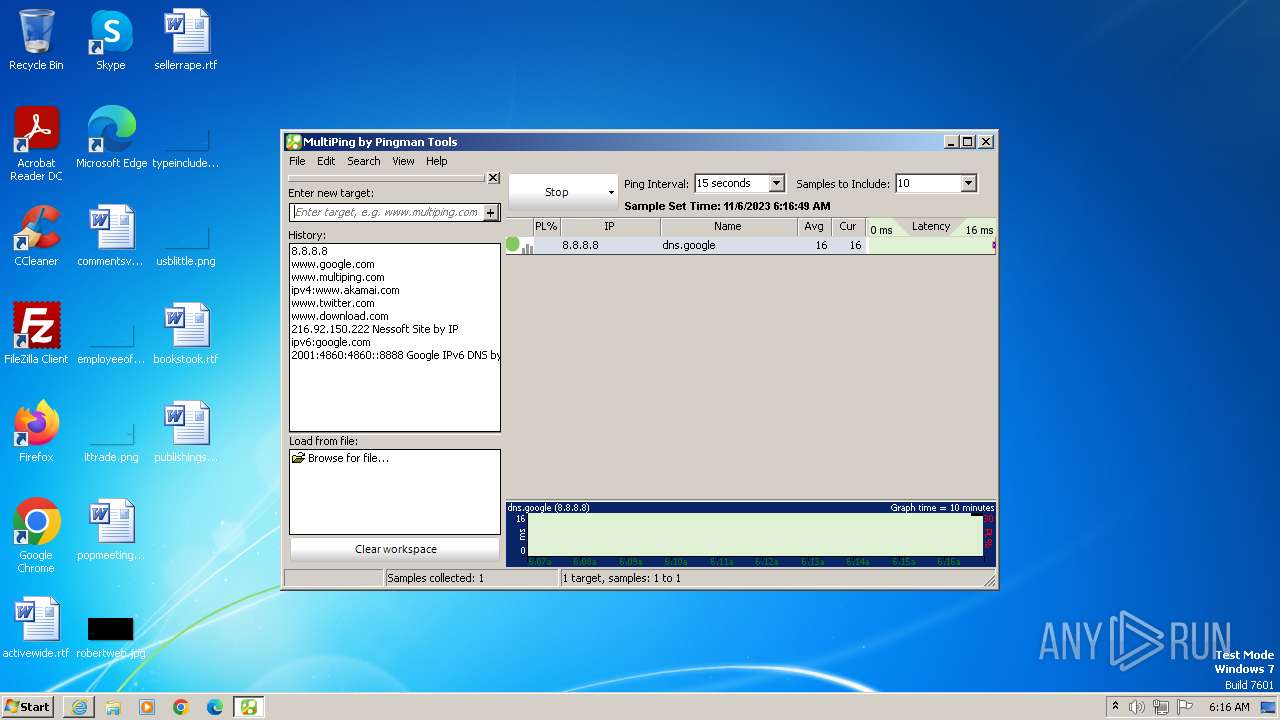The image size is (1280, 720).
Task: Open FileZilla Client shortcut
Action: point(37,334)
